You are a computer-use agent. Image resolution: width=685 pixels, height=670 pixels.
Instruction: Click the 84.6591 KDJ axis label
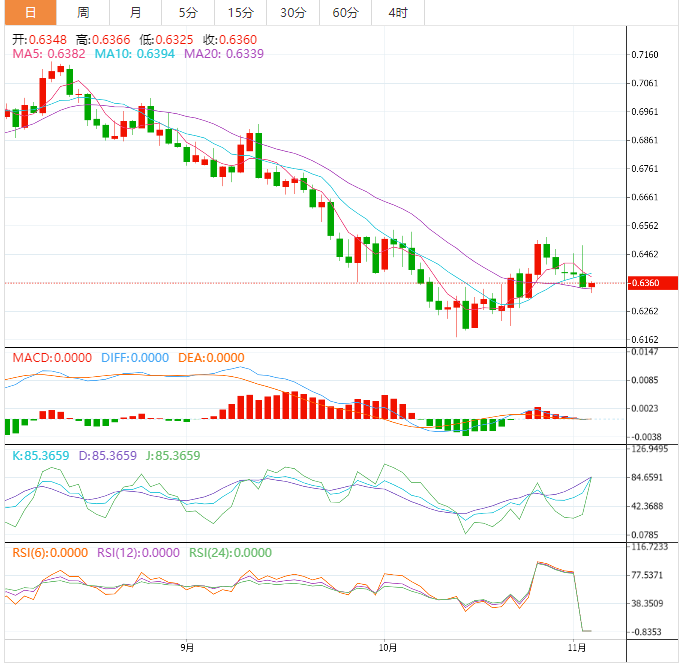point(647,477)
